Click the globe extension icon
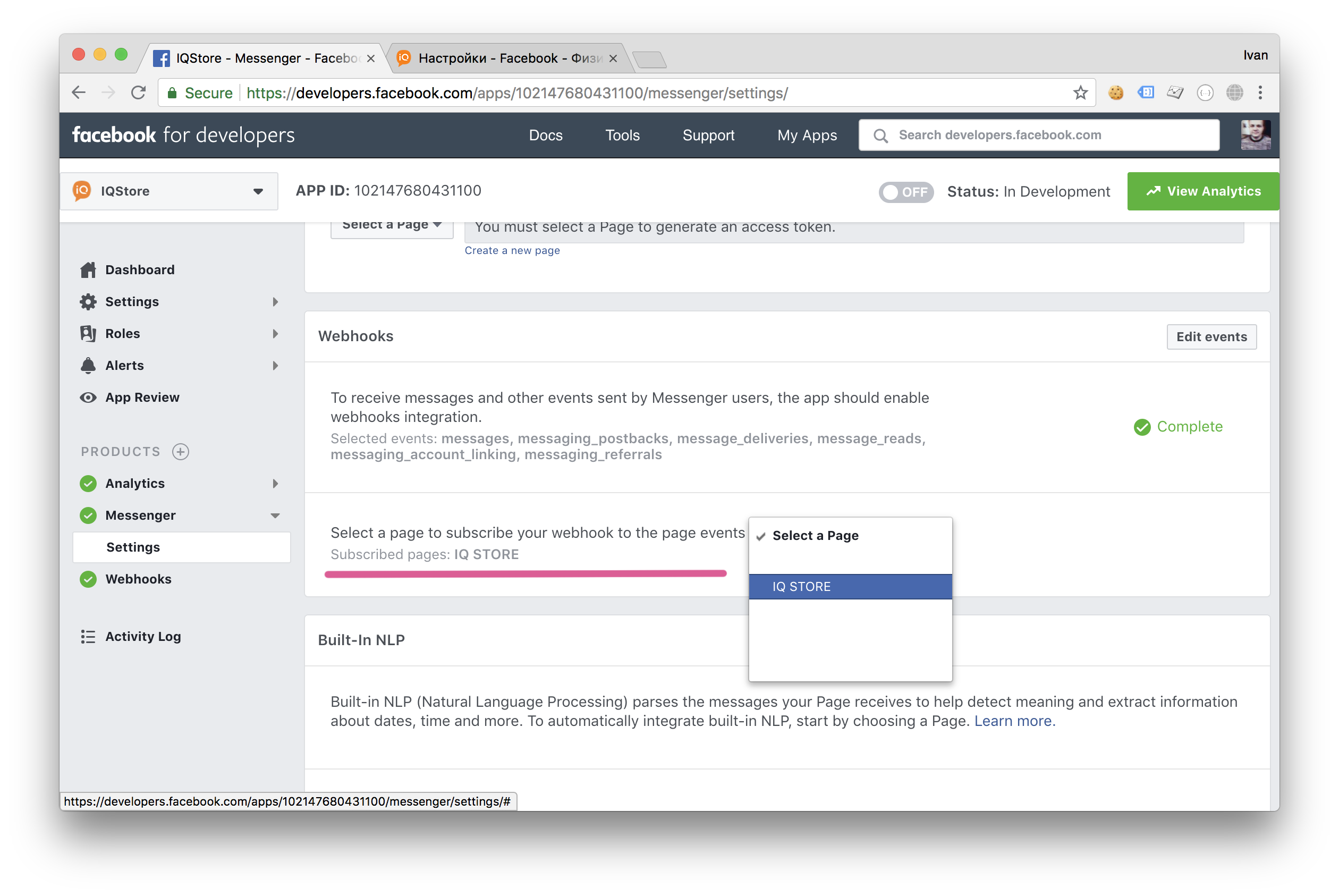Viewport: 1339px width, 896px height. click(x=1234, y=92)
